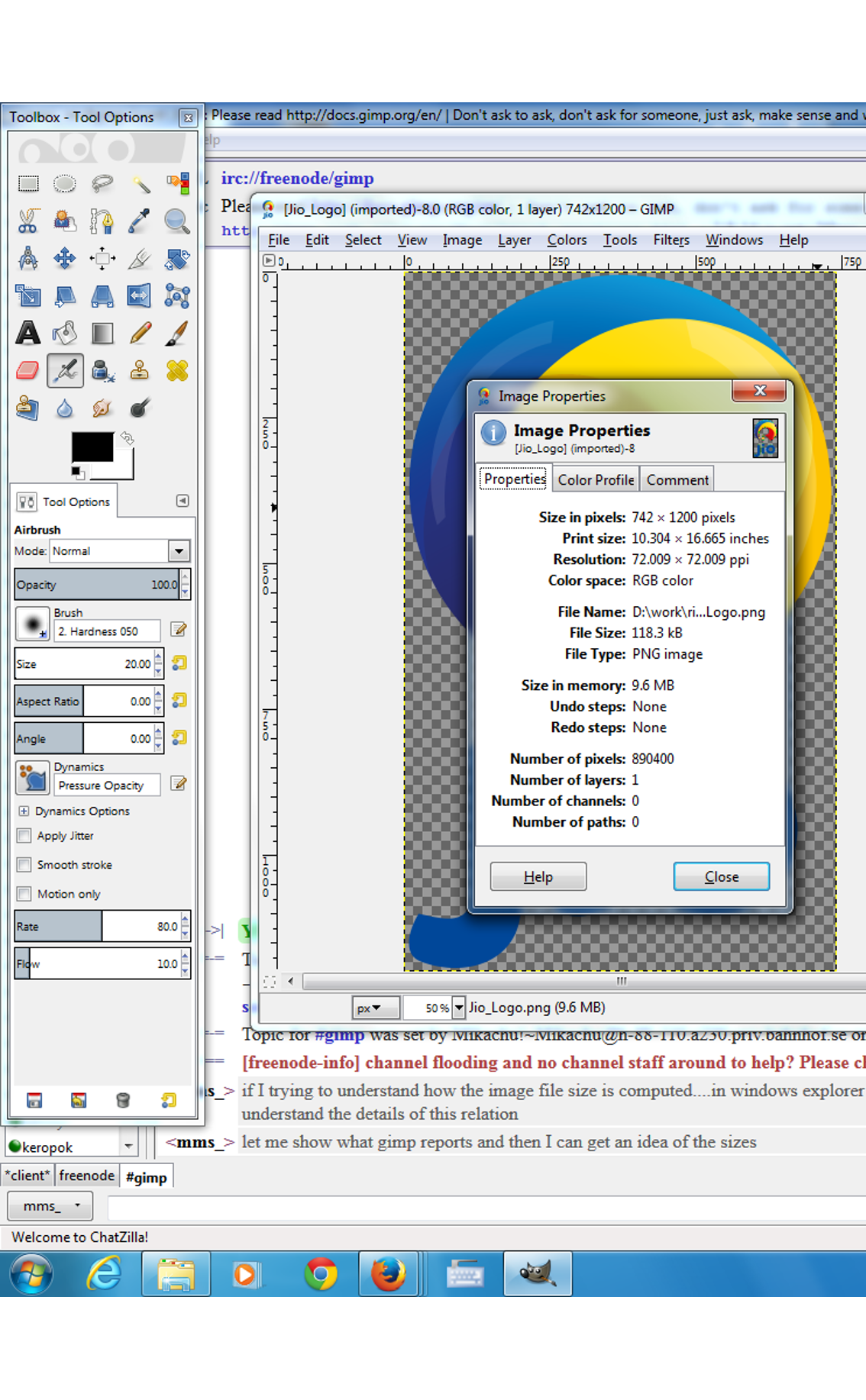Select the Select by Color tool
The width and height of the screenshot is (866, 1400).
(177, 183)
